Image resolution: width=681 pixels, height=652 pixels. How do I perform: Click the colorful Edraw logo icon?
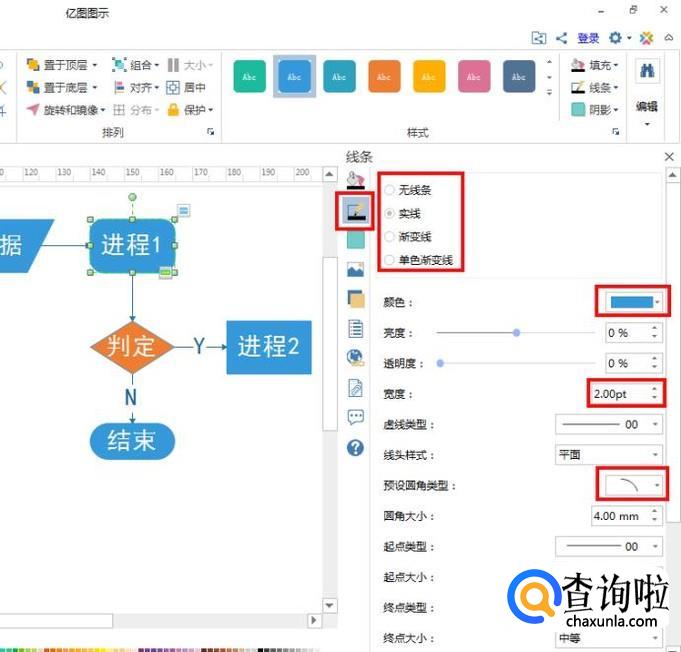point(646,38)
